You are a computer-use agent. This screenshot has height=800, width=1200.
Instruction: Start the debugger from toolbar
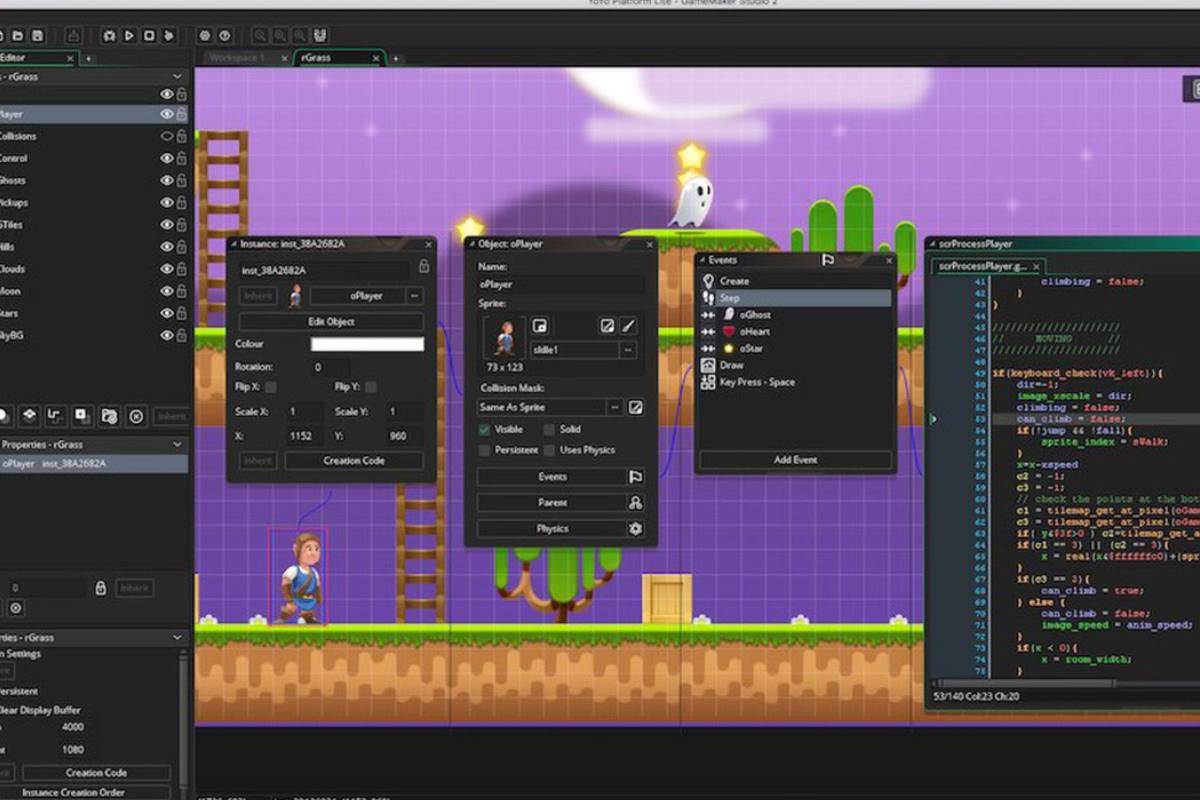[109, 35]
